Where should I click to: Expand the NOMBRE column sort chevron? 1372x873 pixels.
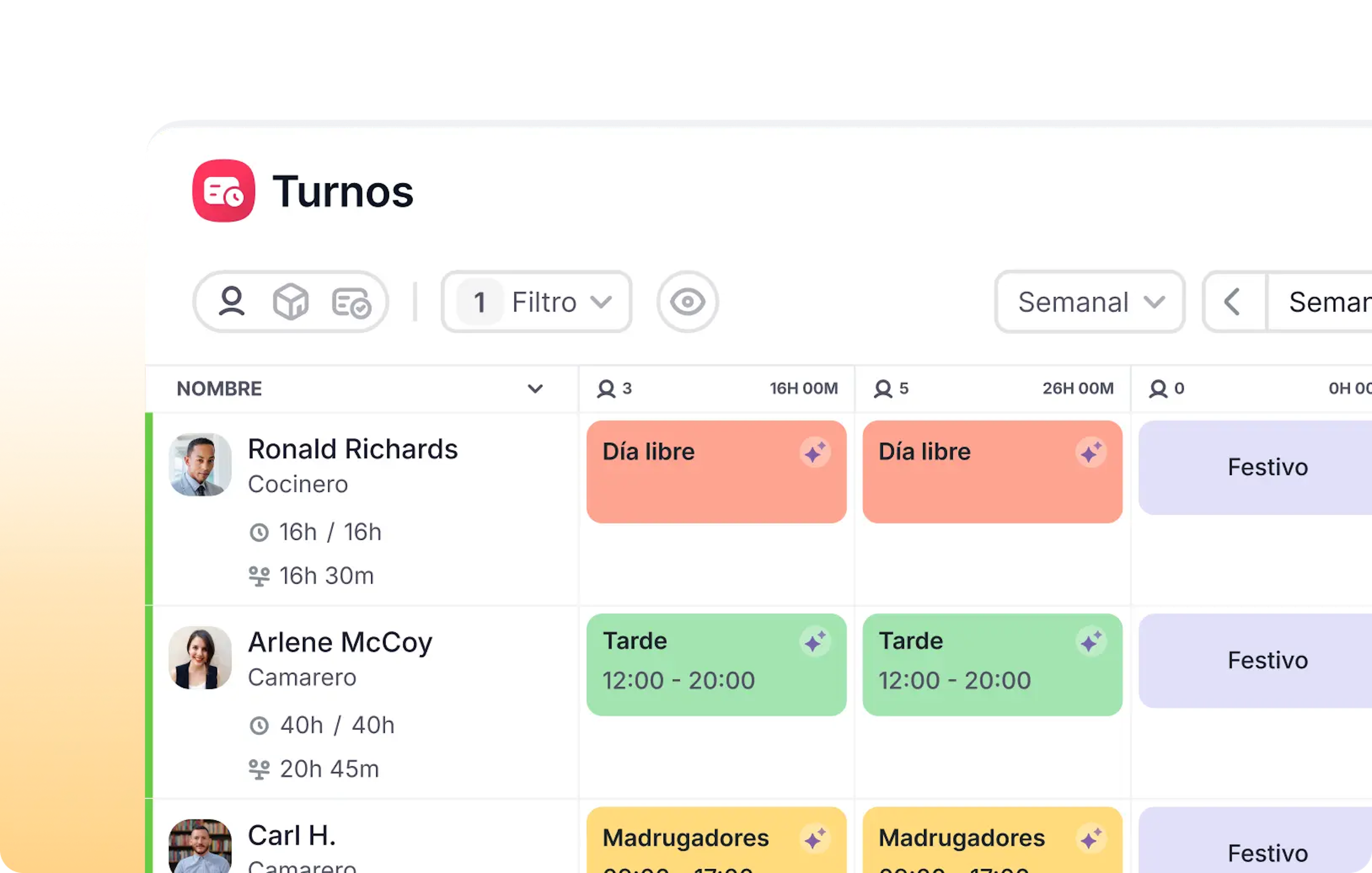click(x=535, y=389)
